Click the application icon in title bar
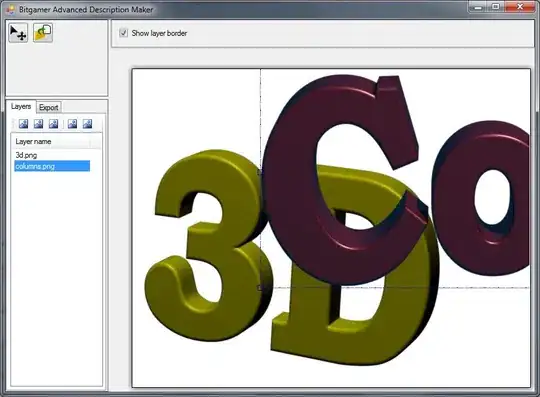This screenshot has width=540, height=397. 11,10
